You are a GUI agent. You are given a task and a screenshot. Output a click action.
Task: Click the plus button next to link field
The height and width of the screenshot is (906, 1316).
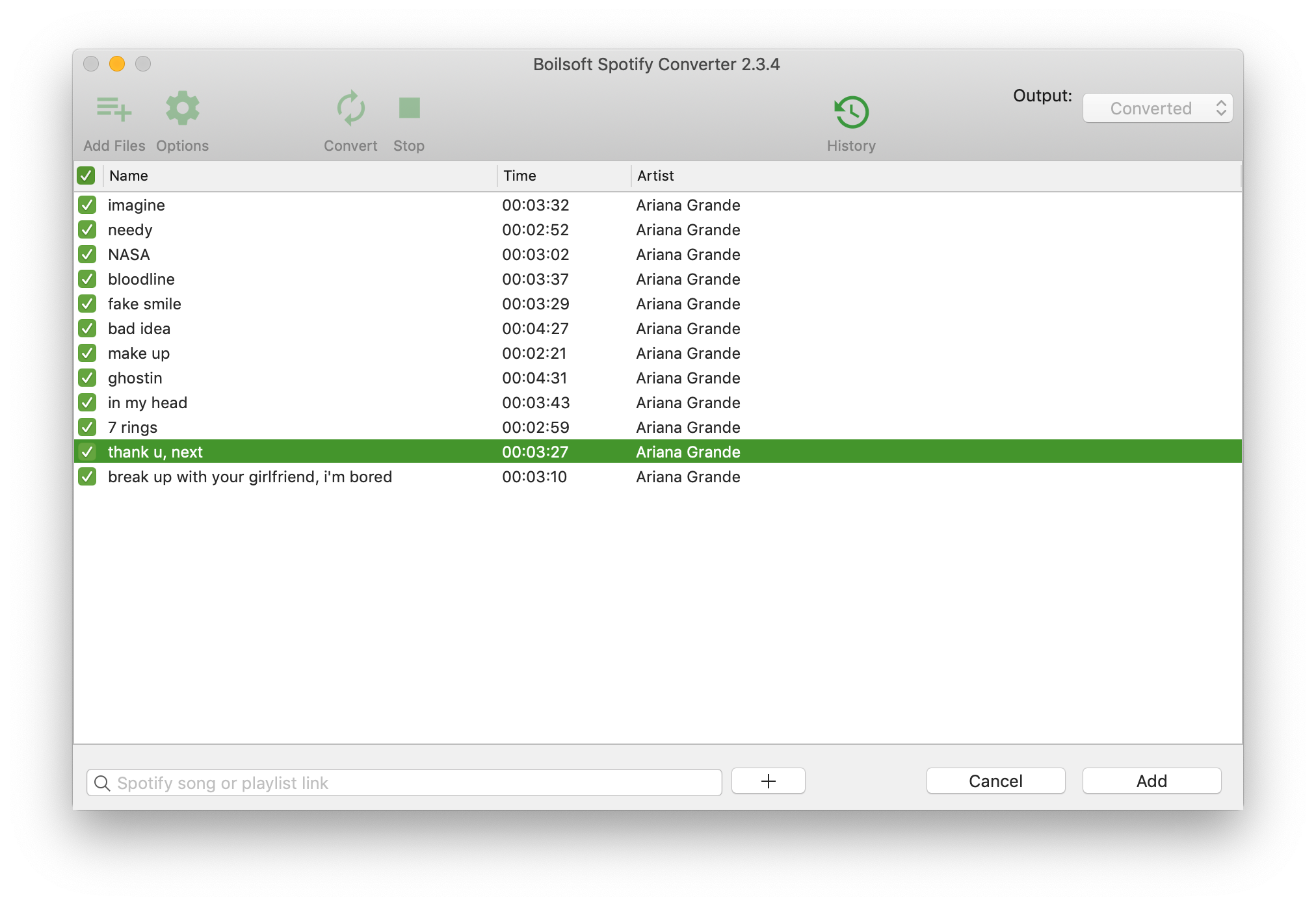[x=768, y=781]
